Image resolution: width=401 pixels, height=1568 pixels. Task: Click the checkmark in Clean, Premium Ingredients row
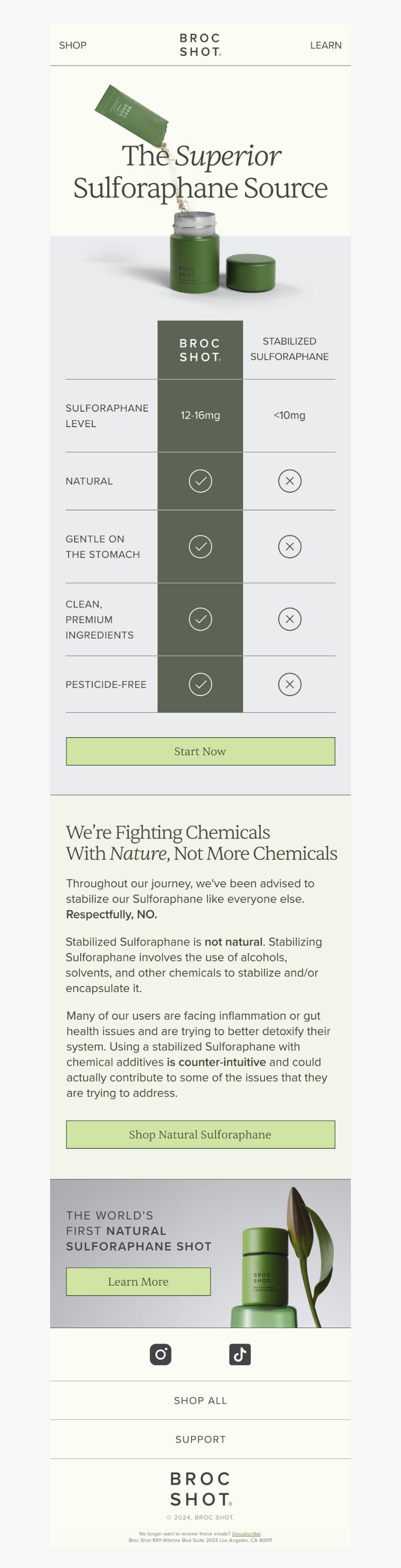click(x=200, y=619)
